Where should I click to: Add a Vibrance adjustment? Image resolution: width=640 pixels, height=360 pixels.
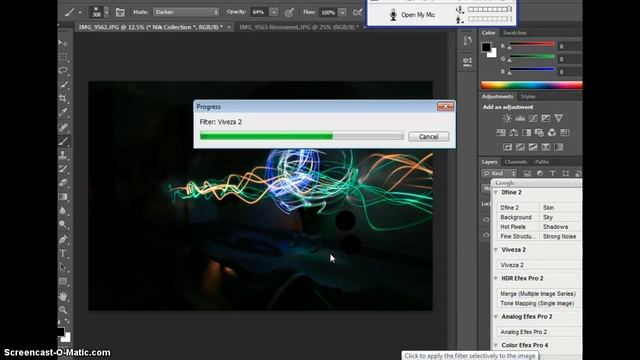coord(558,118)
